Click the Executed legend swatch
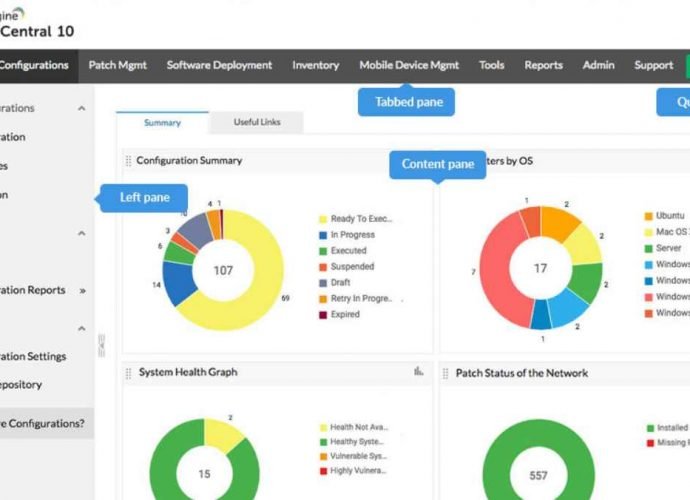This screenshot has height=500, width=690. (x=323, y=251)
